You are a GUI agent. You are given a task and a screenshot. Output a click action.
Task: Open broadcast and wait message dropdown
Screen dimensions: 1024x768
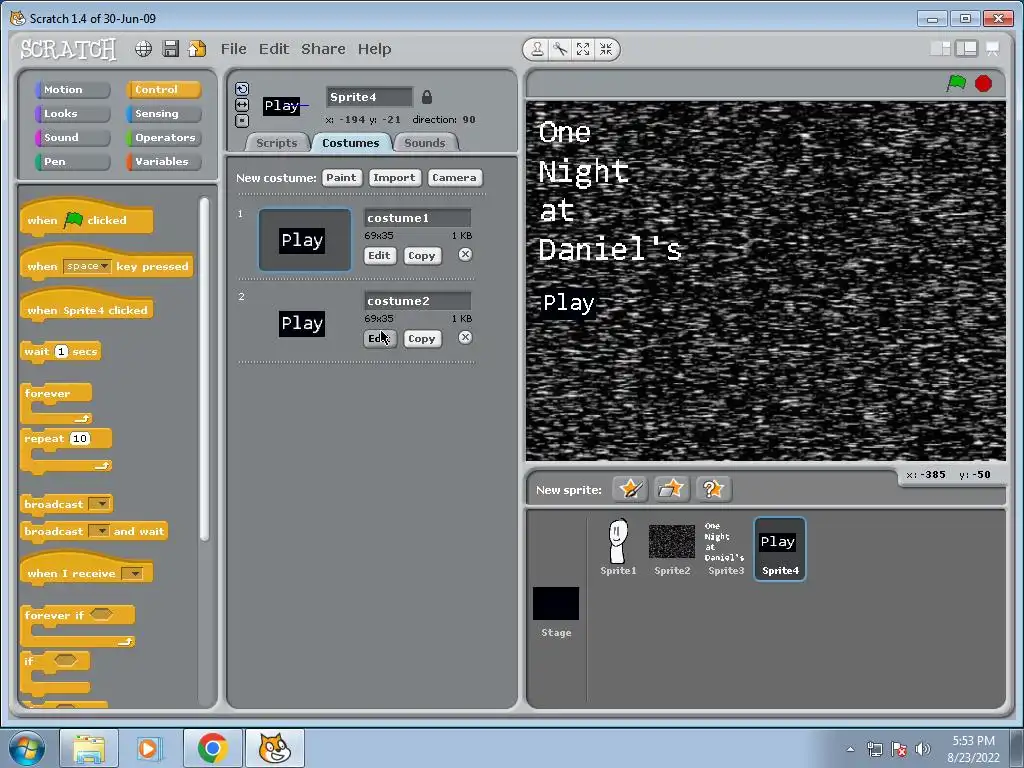(x=99, y=531)
